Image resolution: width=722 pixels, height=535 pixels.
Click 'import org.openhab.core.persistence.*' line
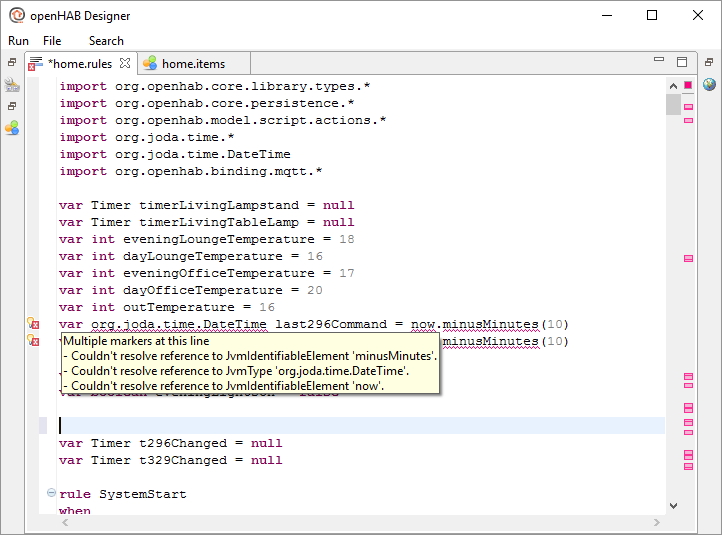click(x=207, y=103)
